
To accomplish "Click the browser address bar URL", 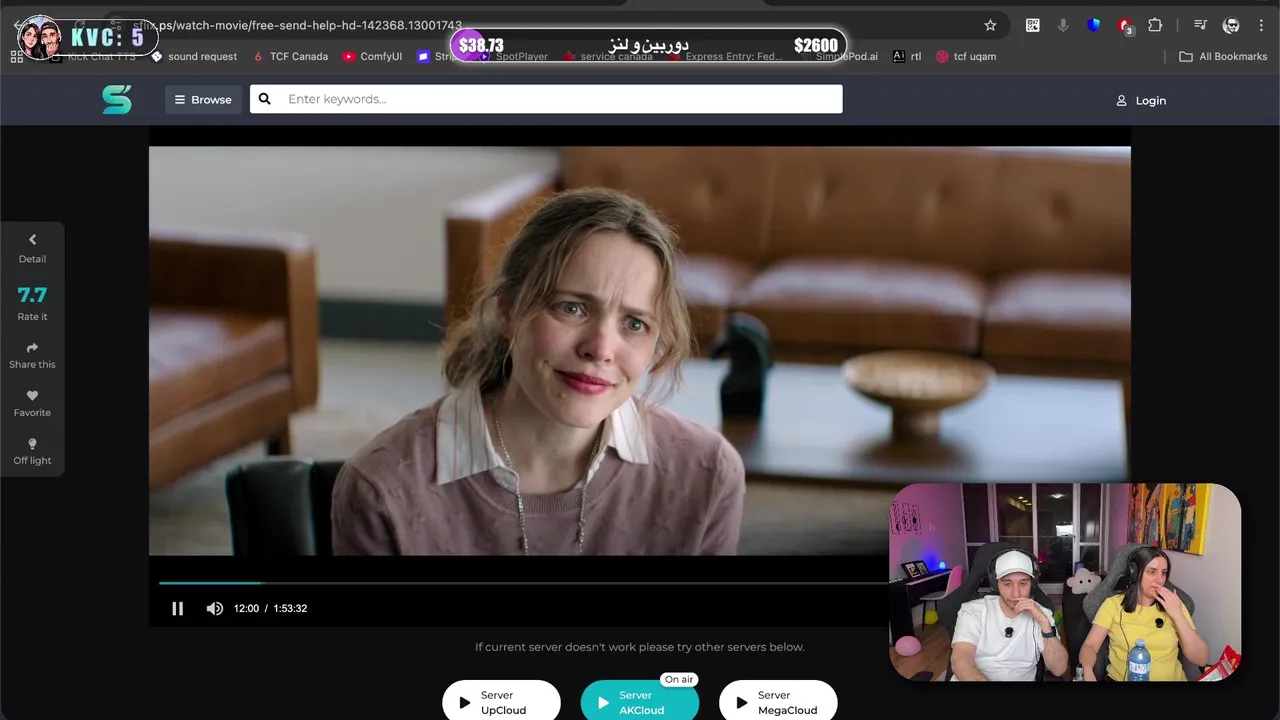I will tap(297, 25).
